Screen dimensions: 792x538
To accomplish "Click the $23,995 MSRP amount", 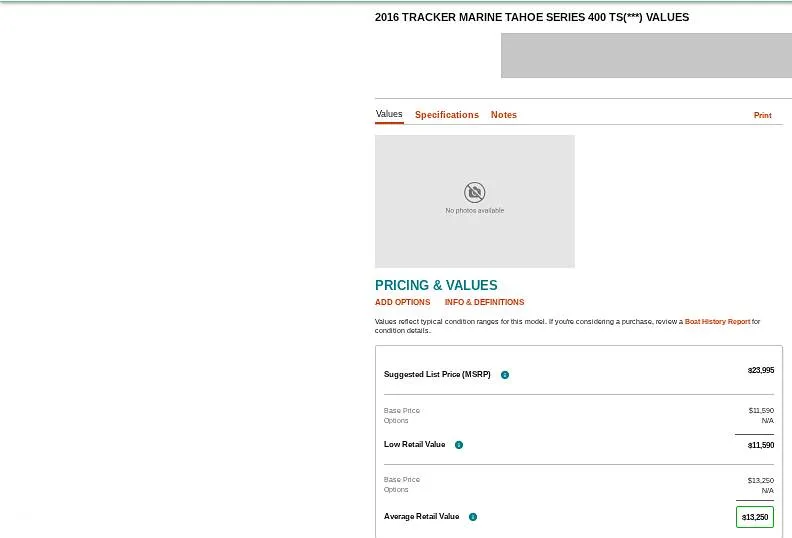I will point(760,370).
